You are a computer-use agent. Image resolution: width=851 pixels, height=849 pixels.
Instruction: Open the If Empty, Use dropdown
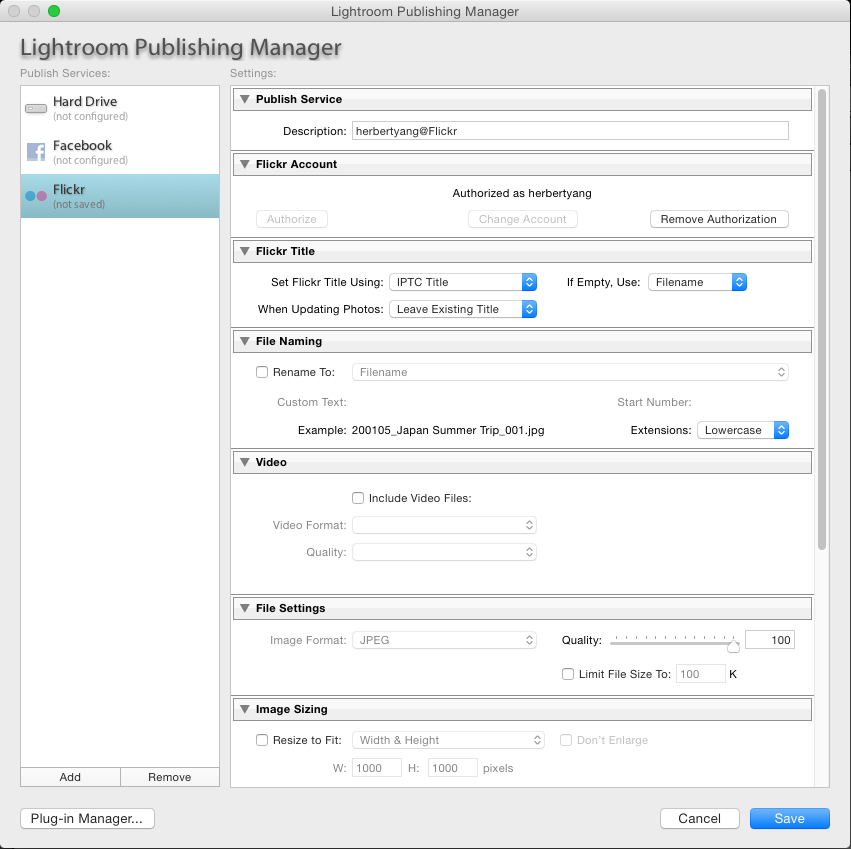click(x=697, y=282)
